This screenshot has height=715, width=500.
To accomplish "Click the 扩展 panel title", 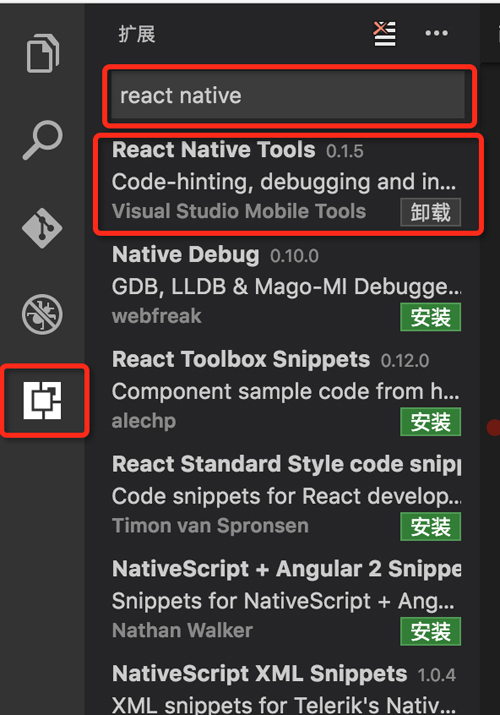I will (x=137, y=34).
